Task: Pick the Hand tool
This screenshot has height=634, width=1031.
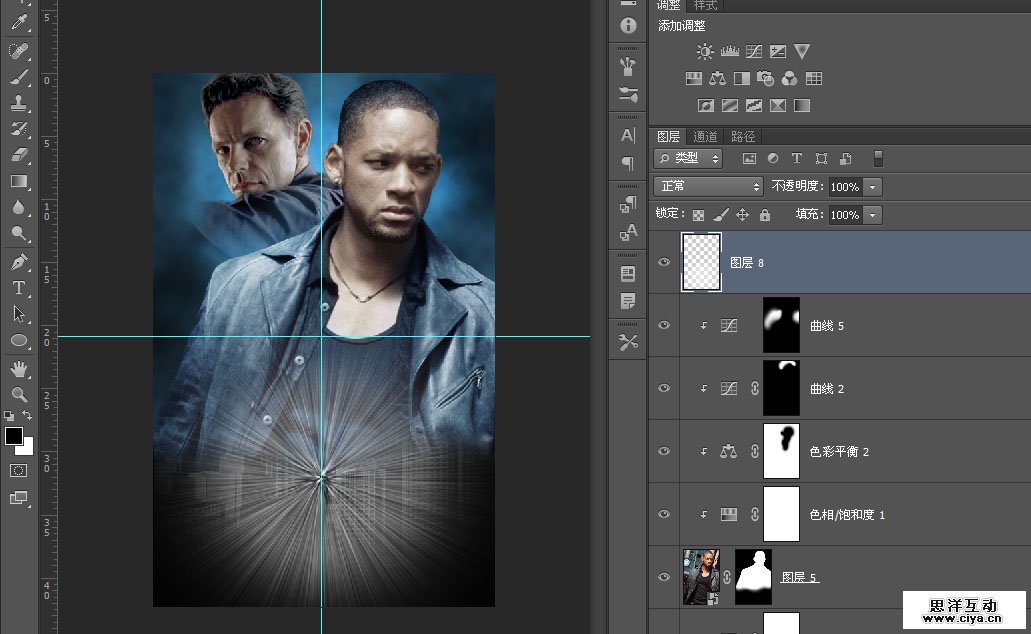Action: (19, 370)
